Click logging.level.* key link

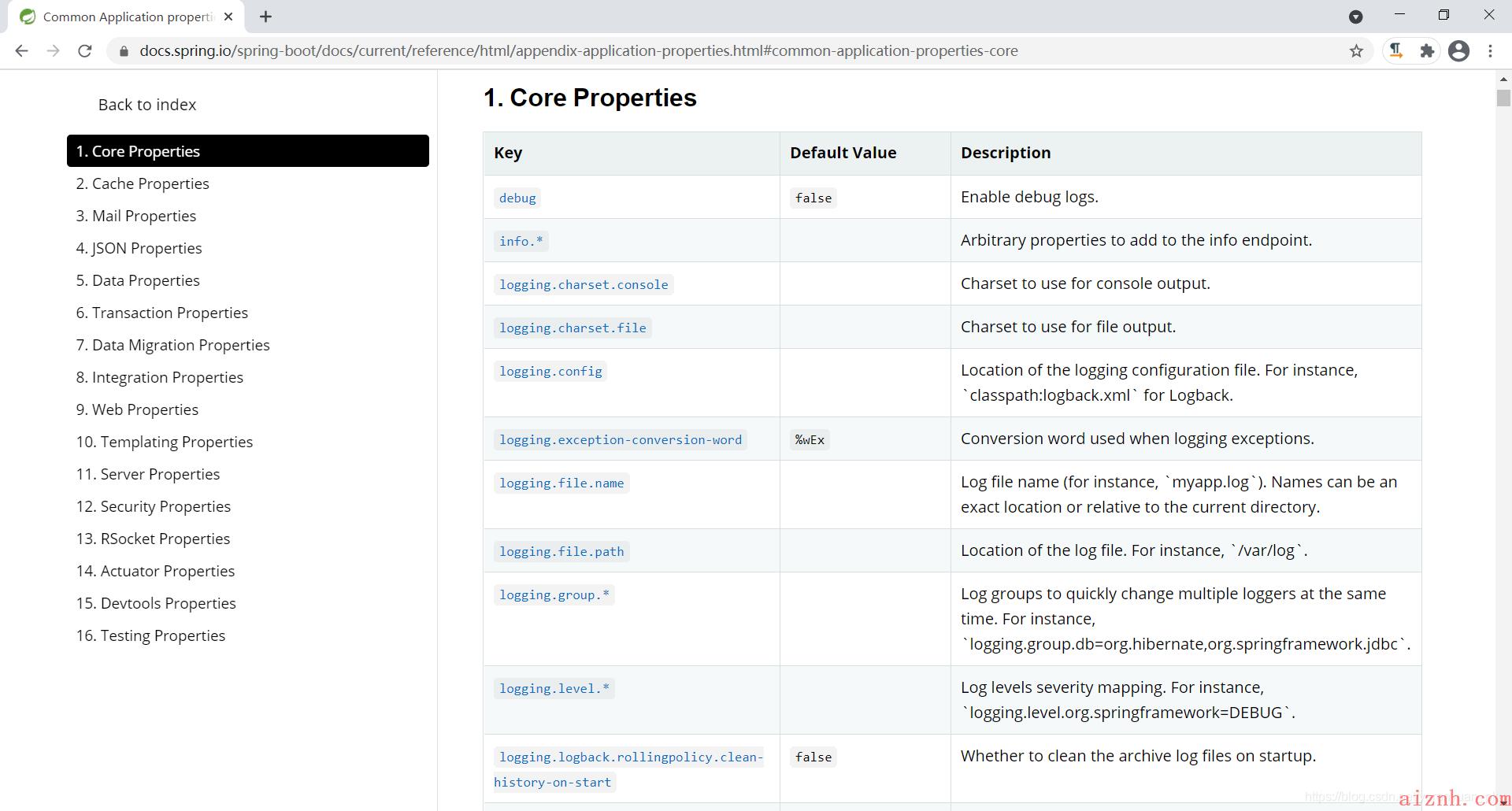pos(554,689)
